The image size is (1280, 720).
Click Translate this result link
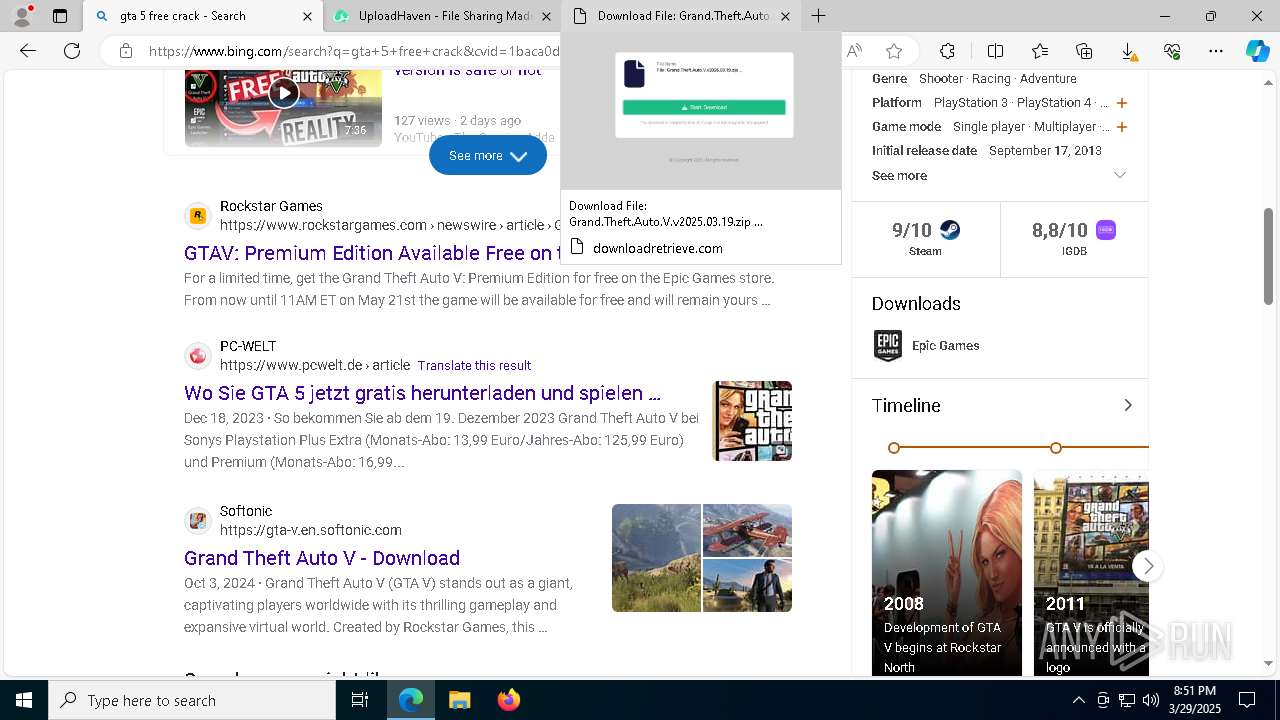pyautogui.click(x=474, y=365)
